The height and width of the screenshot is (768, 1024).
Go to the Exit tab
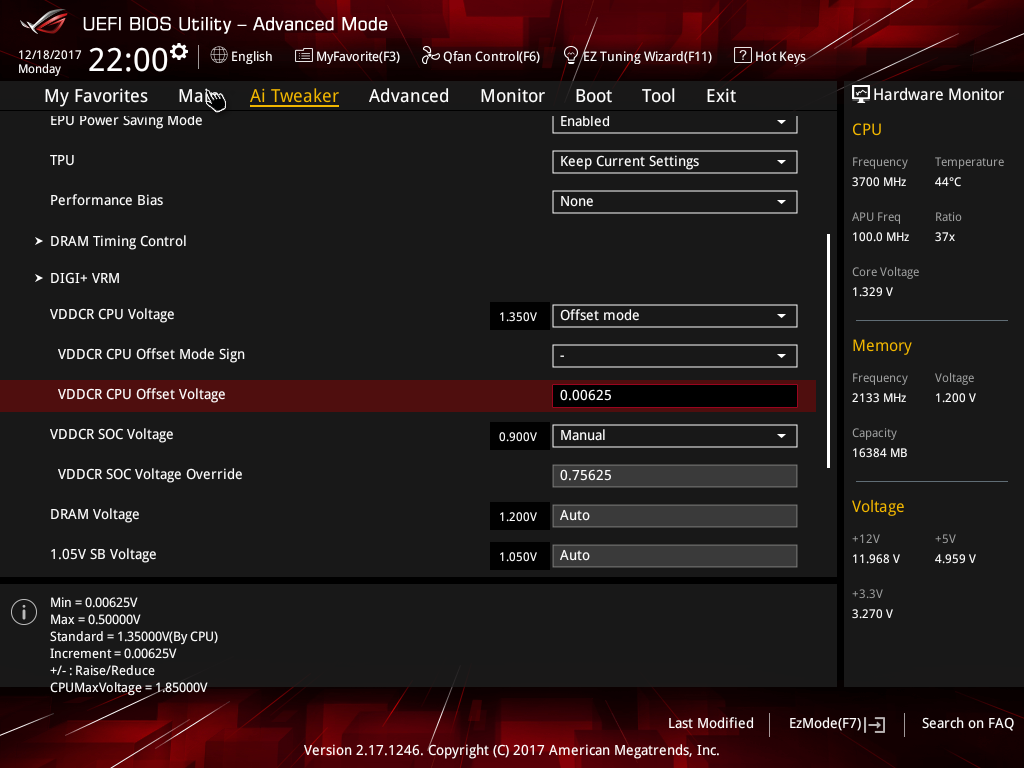(721, 95)
